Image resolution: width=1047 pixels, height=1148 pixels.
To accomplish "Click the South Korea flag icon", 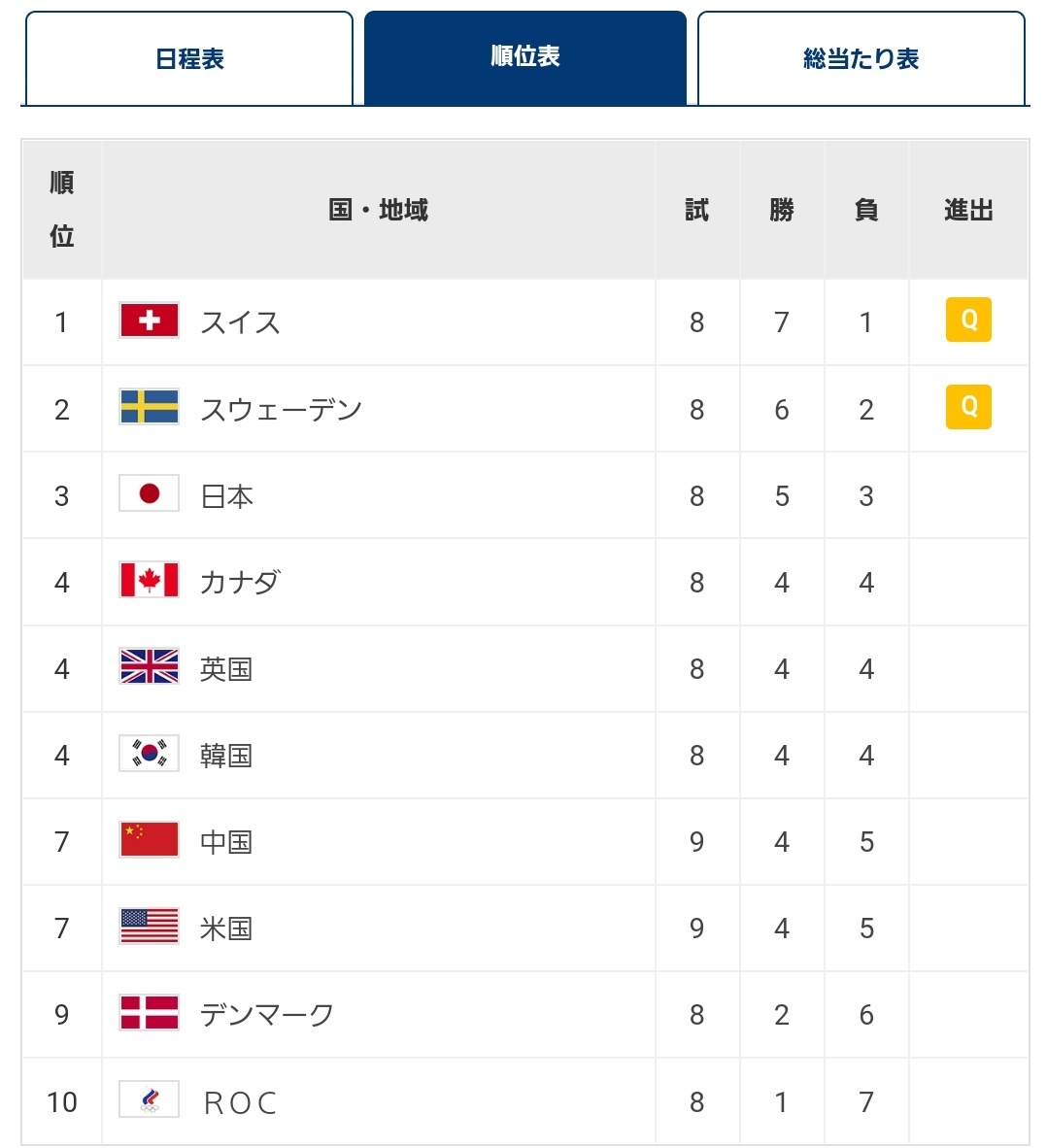I will (x=150, y=753).
